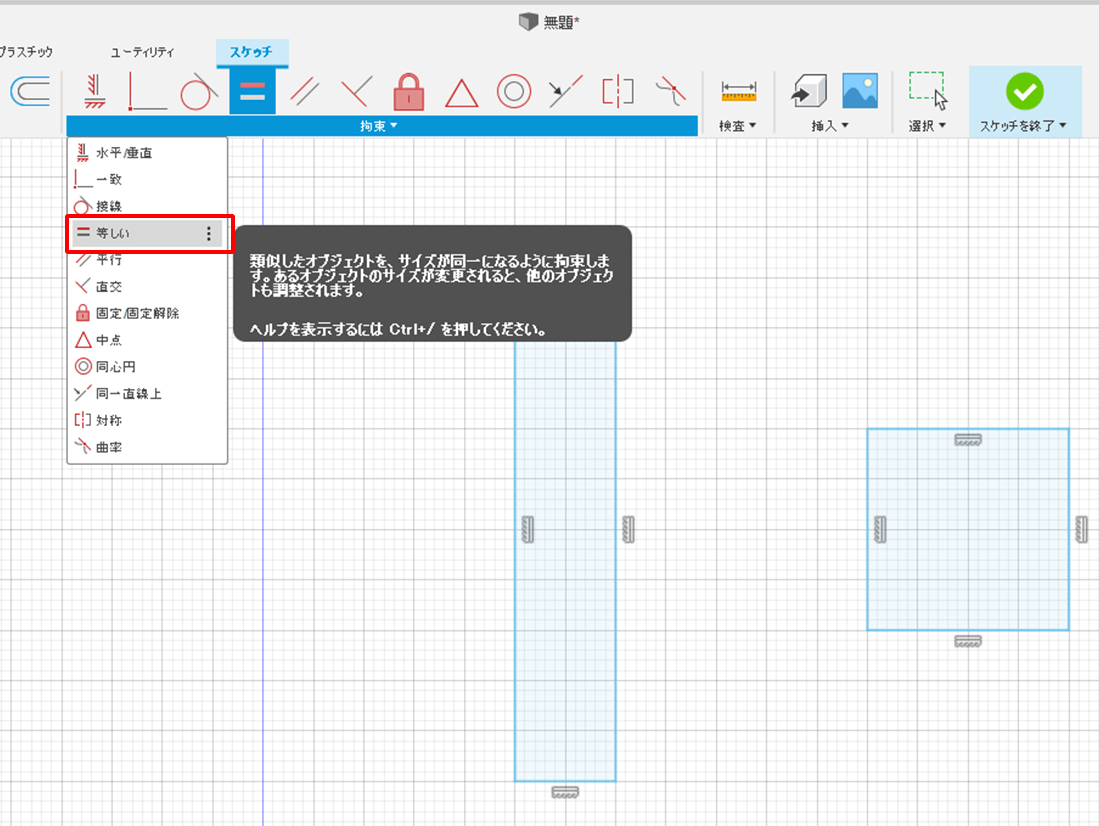Open the 選択 dropdown menu

pos(927,126)
